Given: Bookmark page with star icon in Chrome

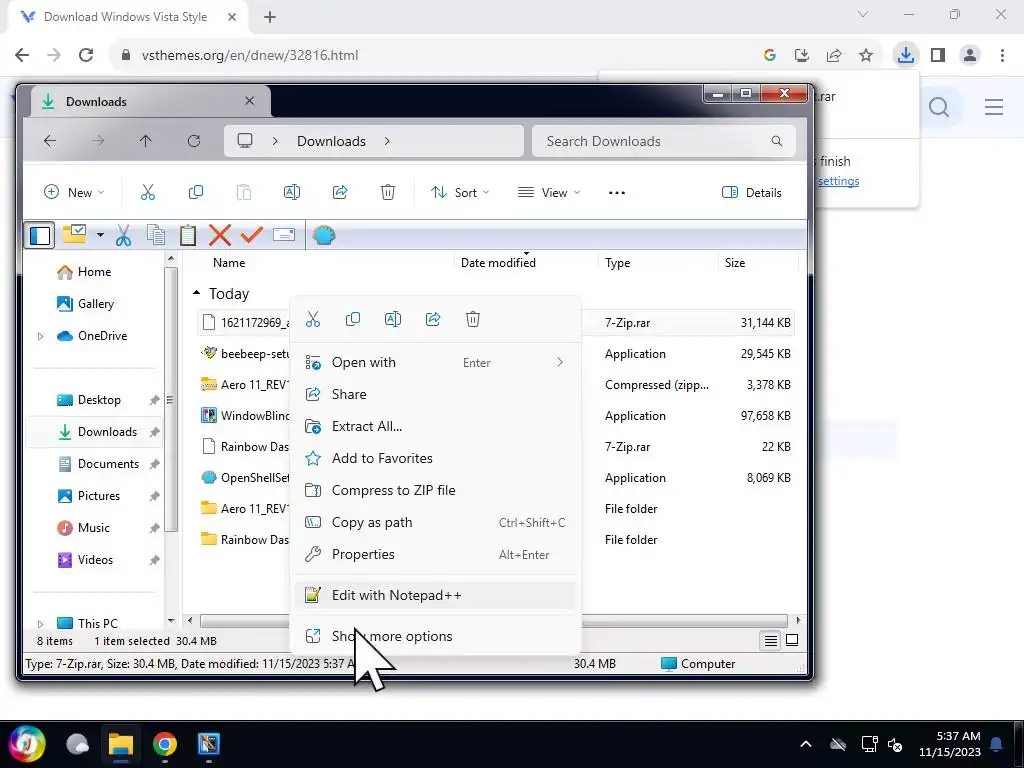Looking at the screenshot, I should 866,56.
